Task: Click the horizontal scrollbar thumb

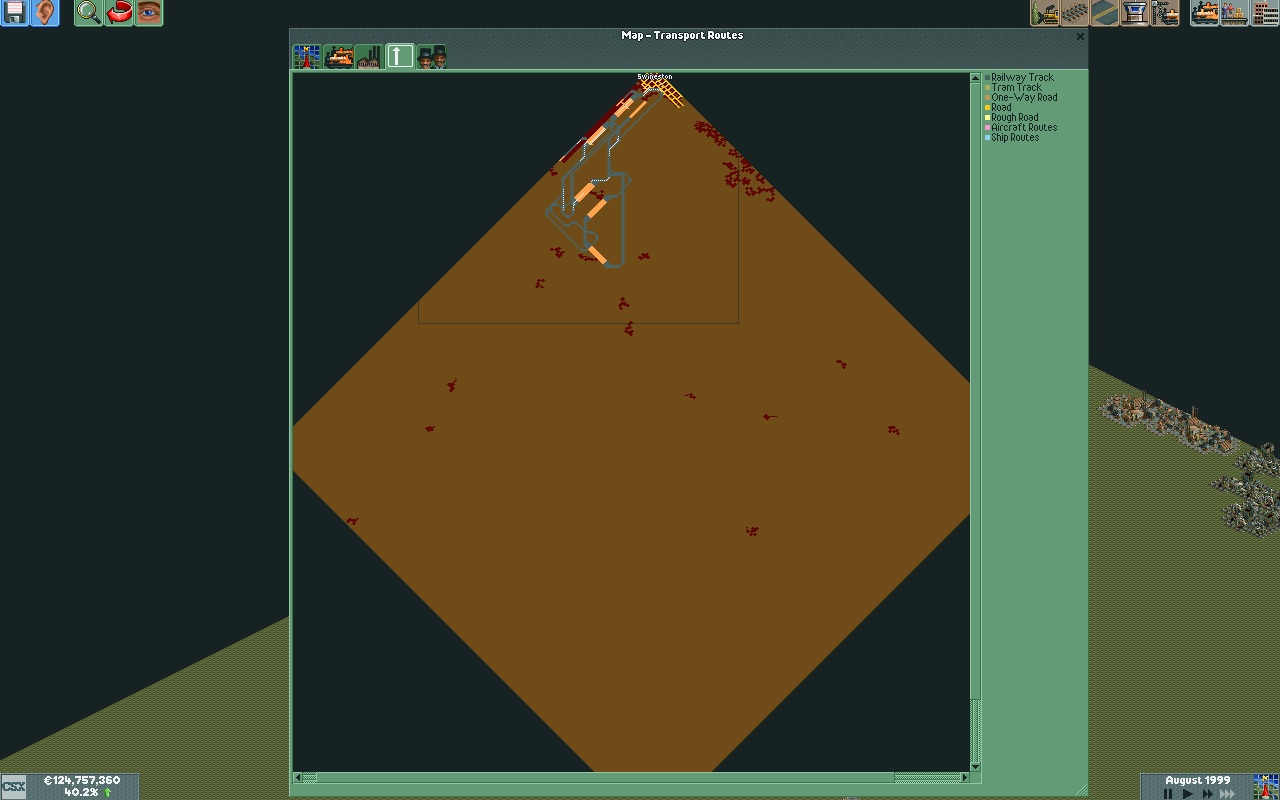Action: (606, 777)
